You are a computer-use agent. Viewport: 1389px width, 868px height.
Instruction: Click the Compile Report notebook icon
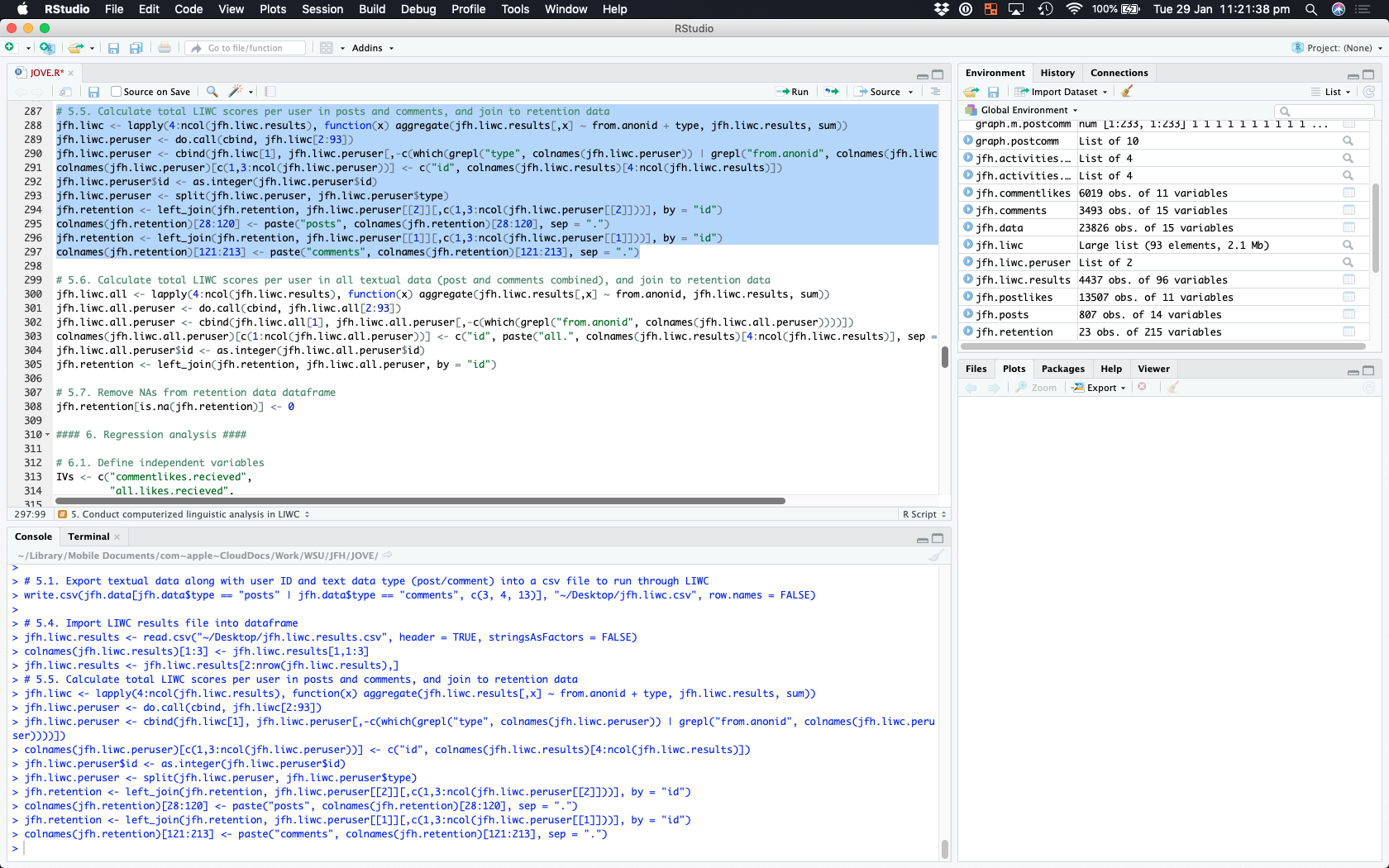(x=270, y=92)
